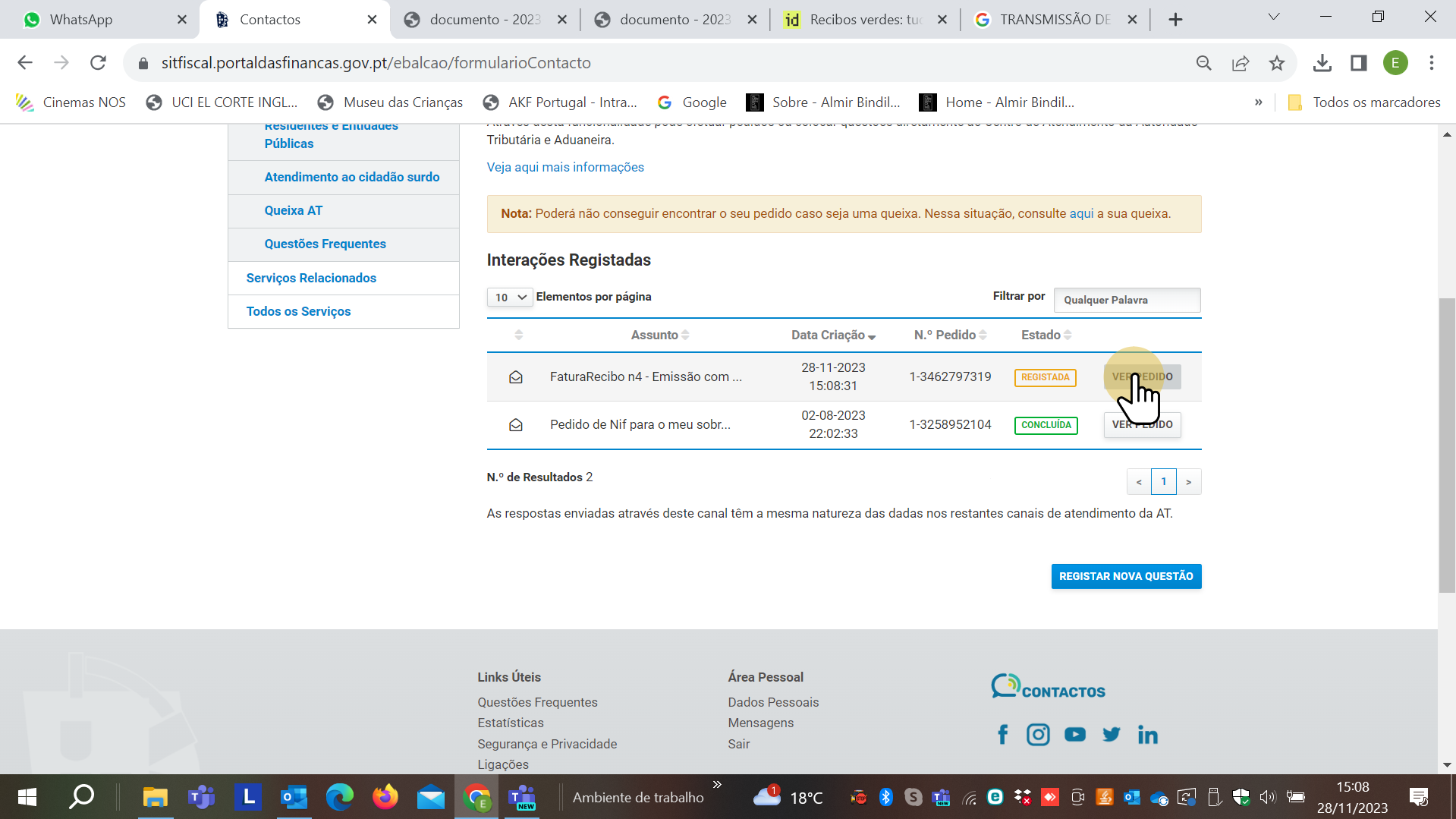The image size is (1456, 819).
Task: Open the YouTube social icon
Action: 1074,735
